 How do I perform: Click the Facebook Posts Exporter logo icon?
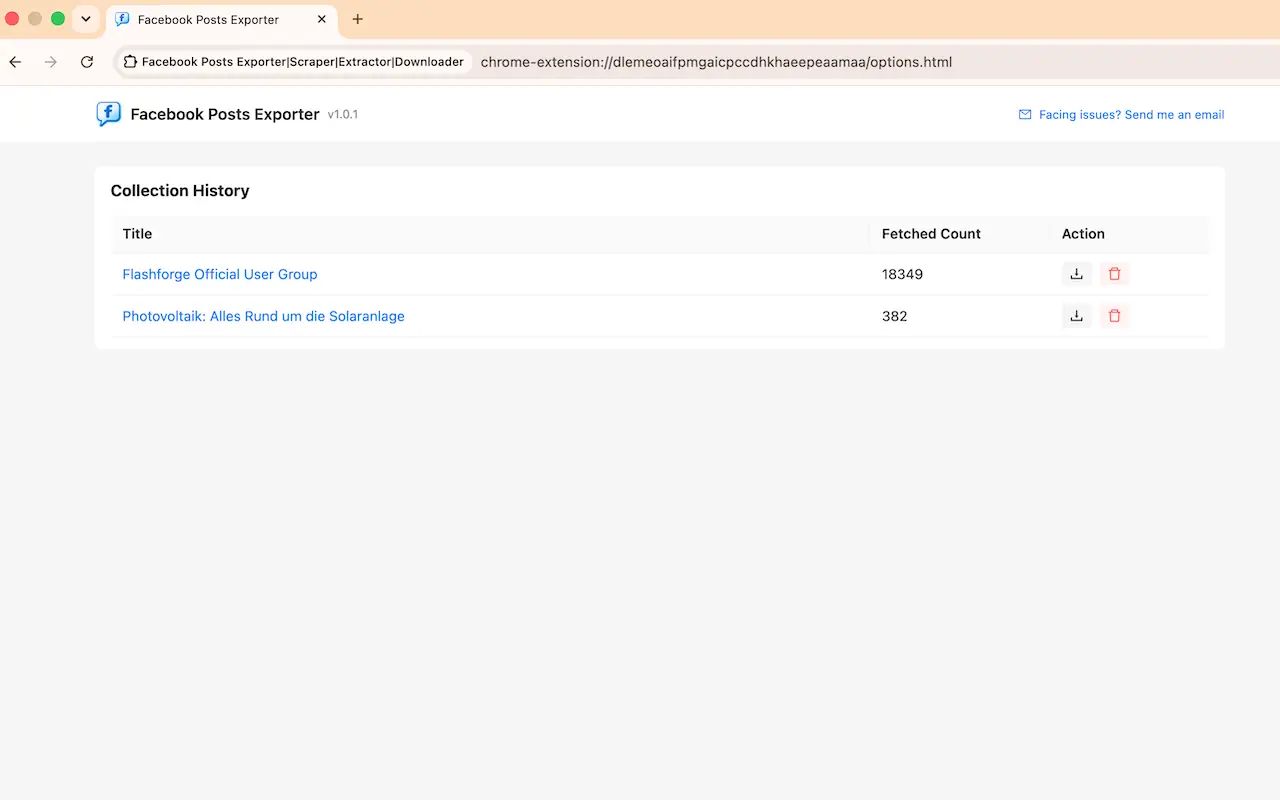pos(108,114)
